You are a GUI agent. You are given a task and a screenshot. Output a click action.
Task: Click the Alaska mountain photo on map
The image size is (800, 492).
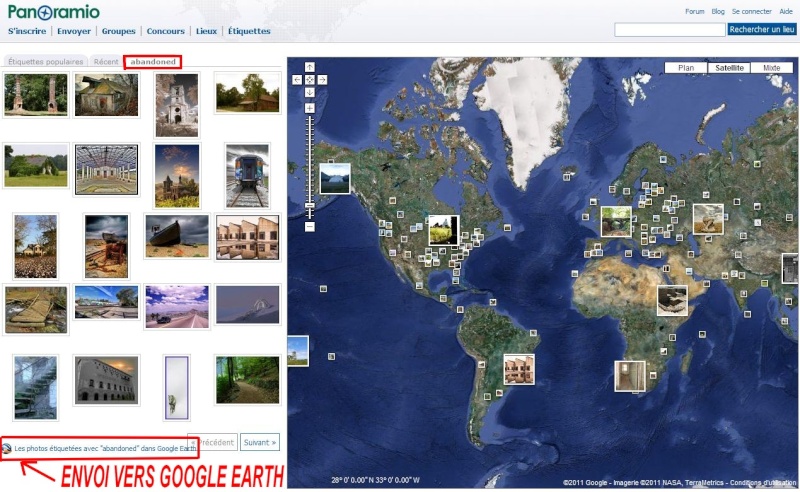point(335,178)
